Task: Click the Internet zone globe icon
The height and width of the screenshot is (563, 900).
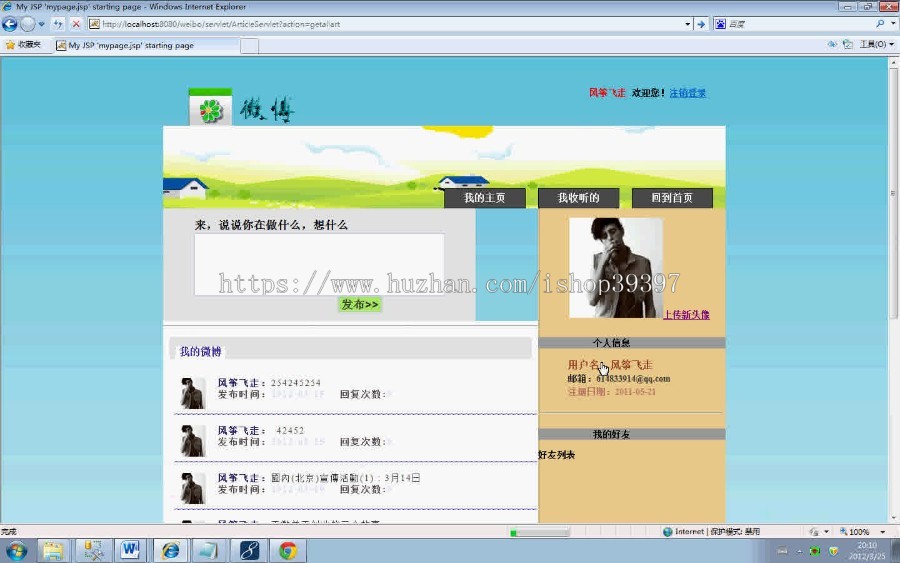Action: coord(668,532)
